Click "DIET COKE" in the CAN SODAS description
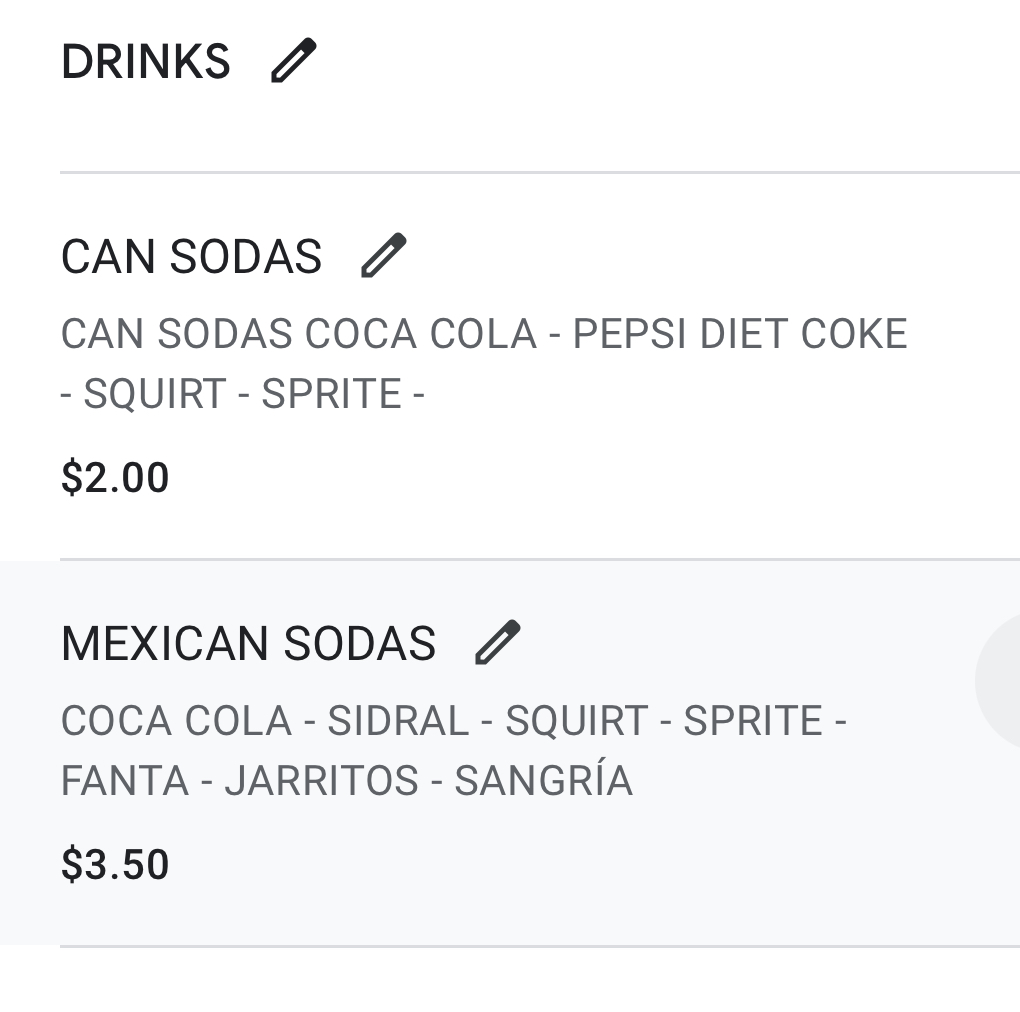Screen dimensions: 1020x1012 click(803, 334)
